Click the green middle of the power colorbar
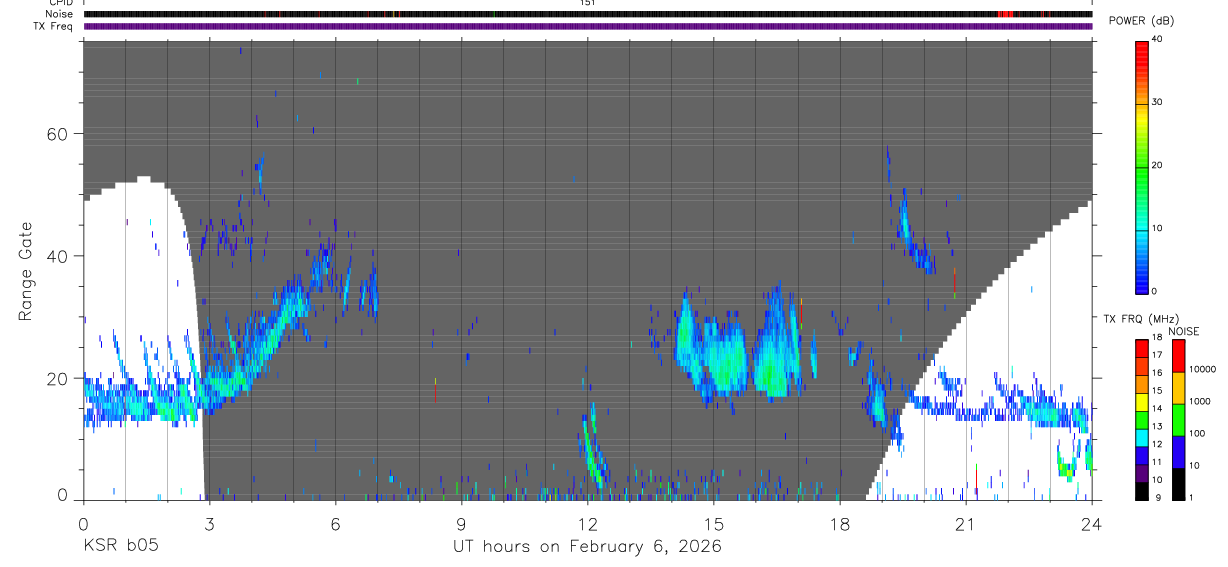This screenshot has width=1228, height=567. [x=1142, y=165]
